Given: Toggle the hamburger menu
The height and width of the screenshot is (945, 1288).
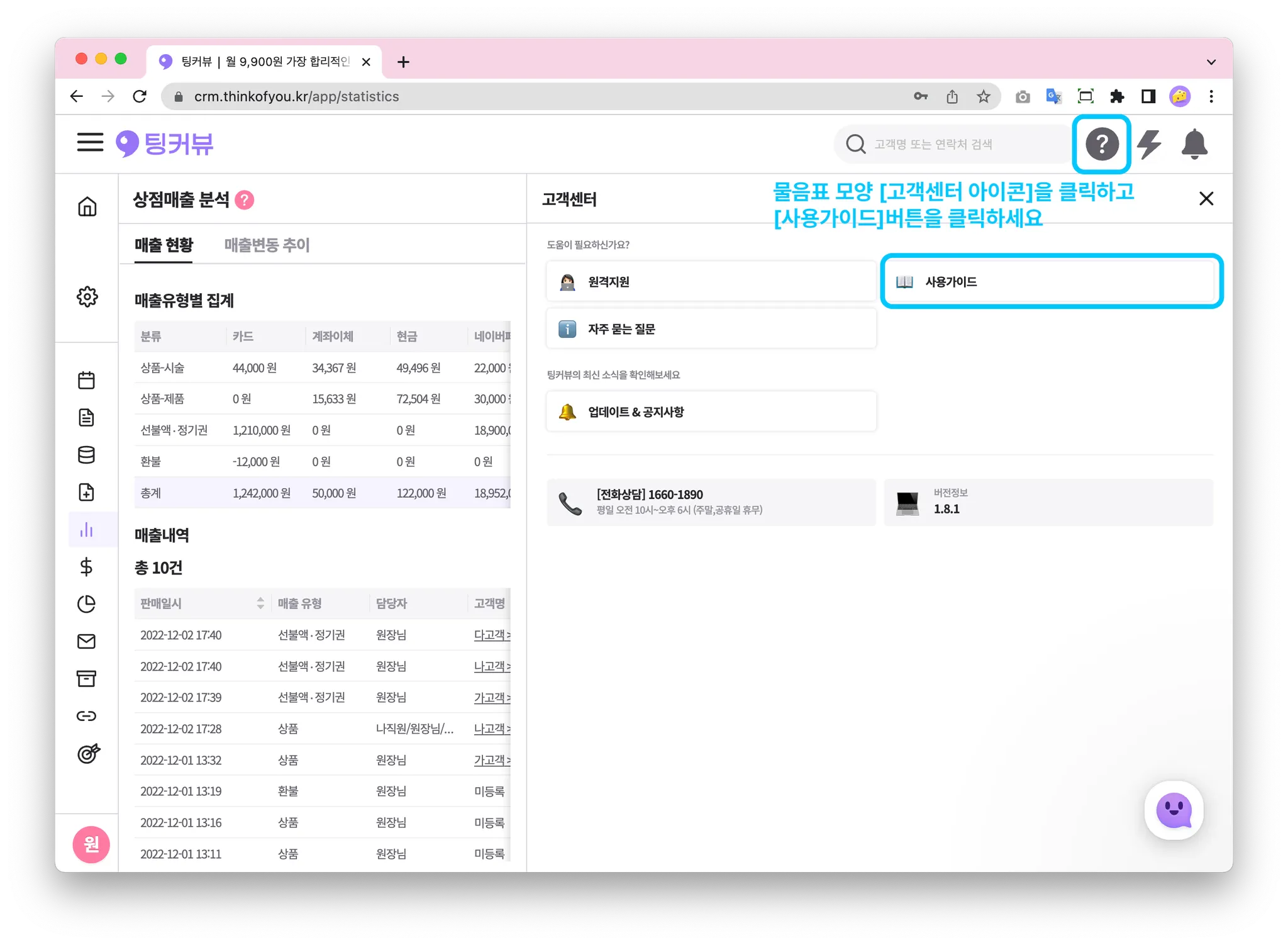Looking at the screenshot, I should click(90, 142).
